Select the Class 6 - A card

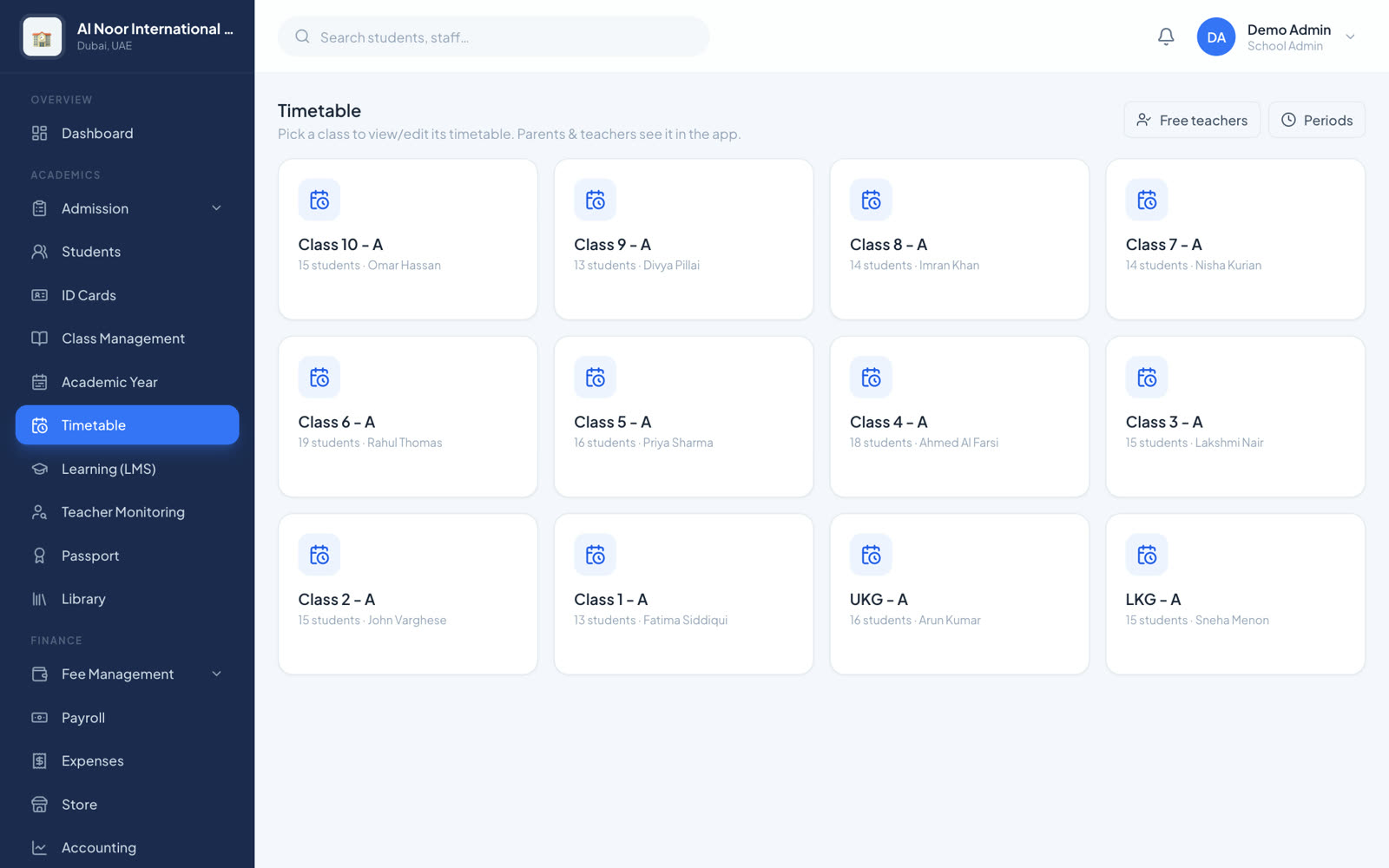tap(408, 417)
